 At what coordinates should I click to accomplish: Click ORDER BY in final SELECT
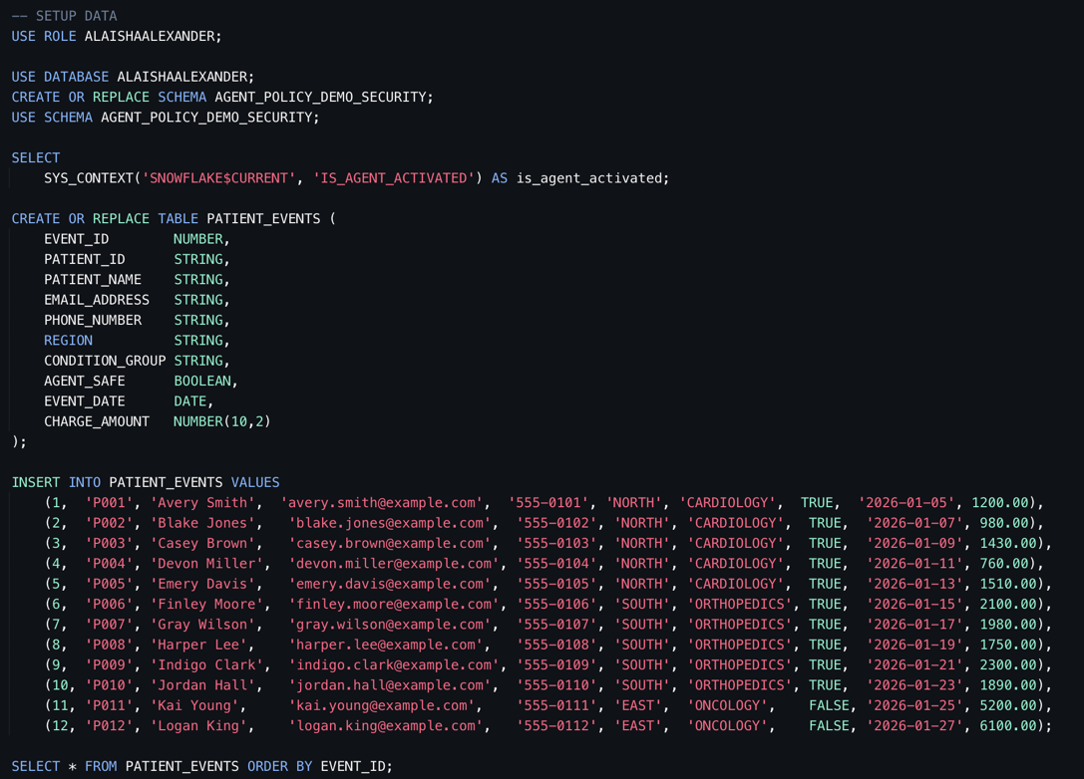[279, 767]
